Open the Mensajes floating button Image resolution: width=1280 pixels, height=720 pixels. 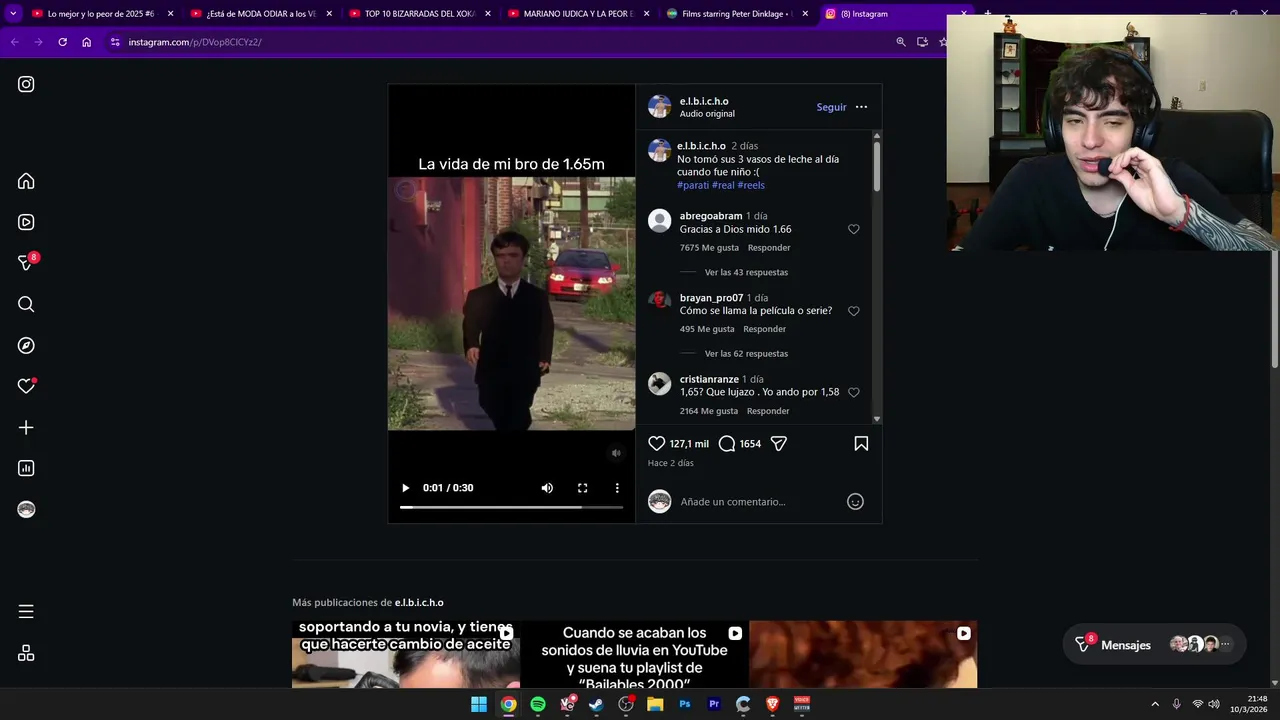pos(1154,645)
